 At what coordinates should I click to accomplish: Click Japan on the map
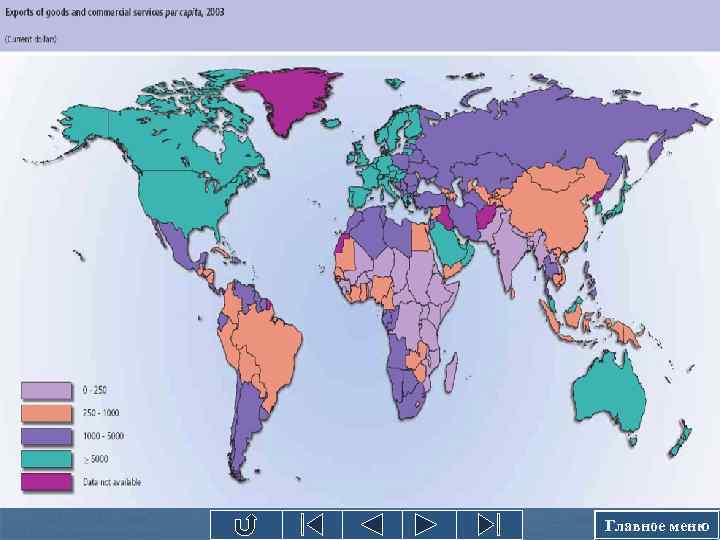(618, 204)
